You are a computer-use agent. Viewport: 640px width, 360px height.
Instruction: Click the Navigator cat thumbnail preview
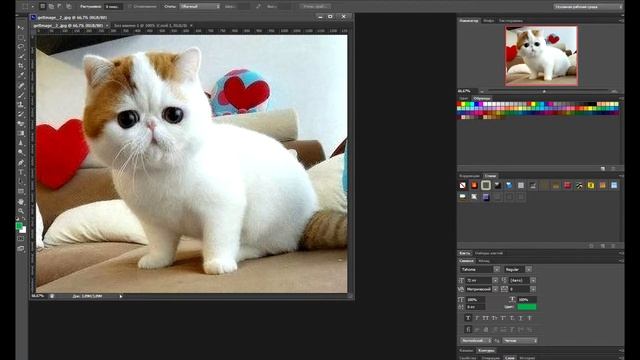point(541,56)
